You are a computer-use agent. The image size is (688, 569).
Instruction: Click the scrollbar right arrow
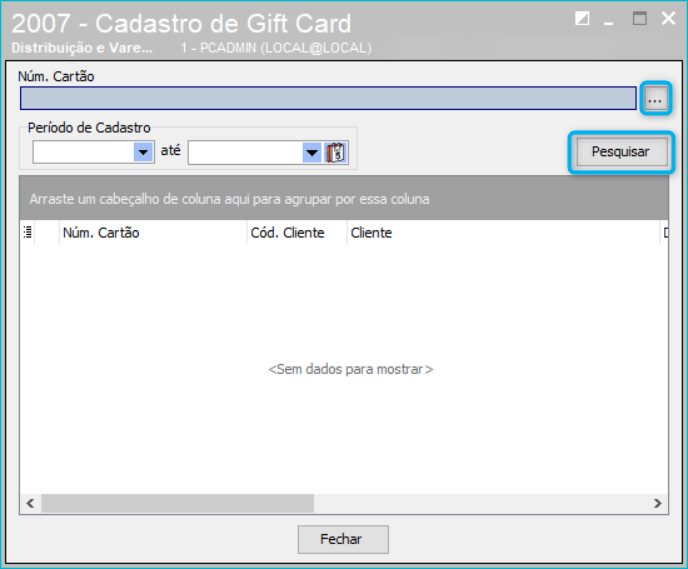click(657, 503)
